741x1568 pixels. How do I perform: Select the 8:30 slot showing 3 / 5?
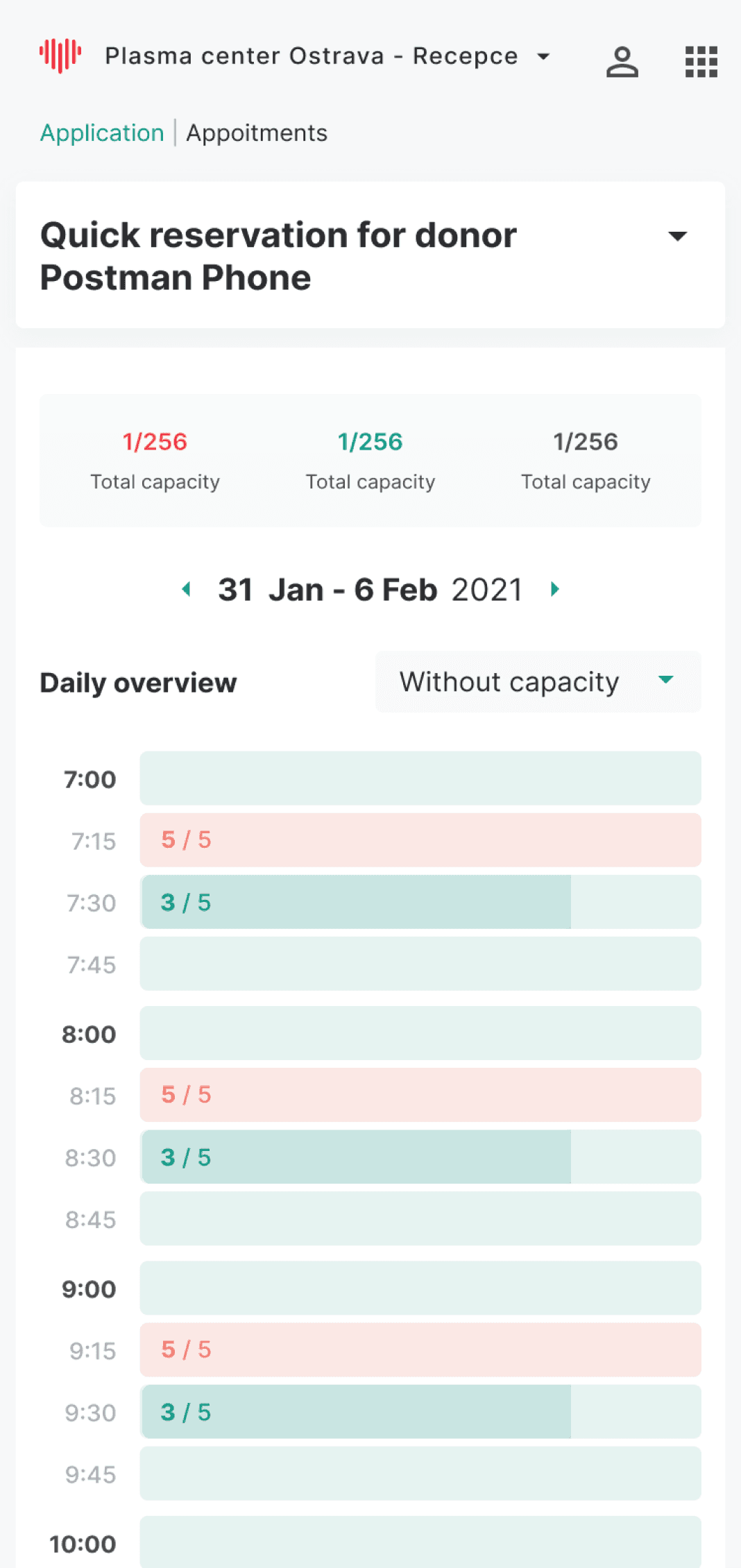tap(420, 1157)
